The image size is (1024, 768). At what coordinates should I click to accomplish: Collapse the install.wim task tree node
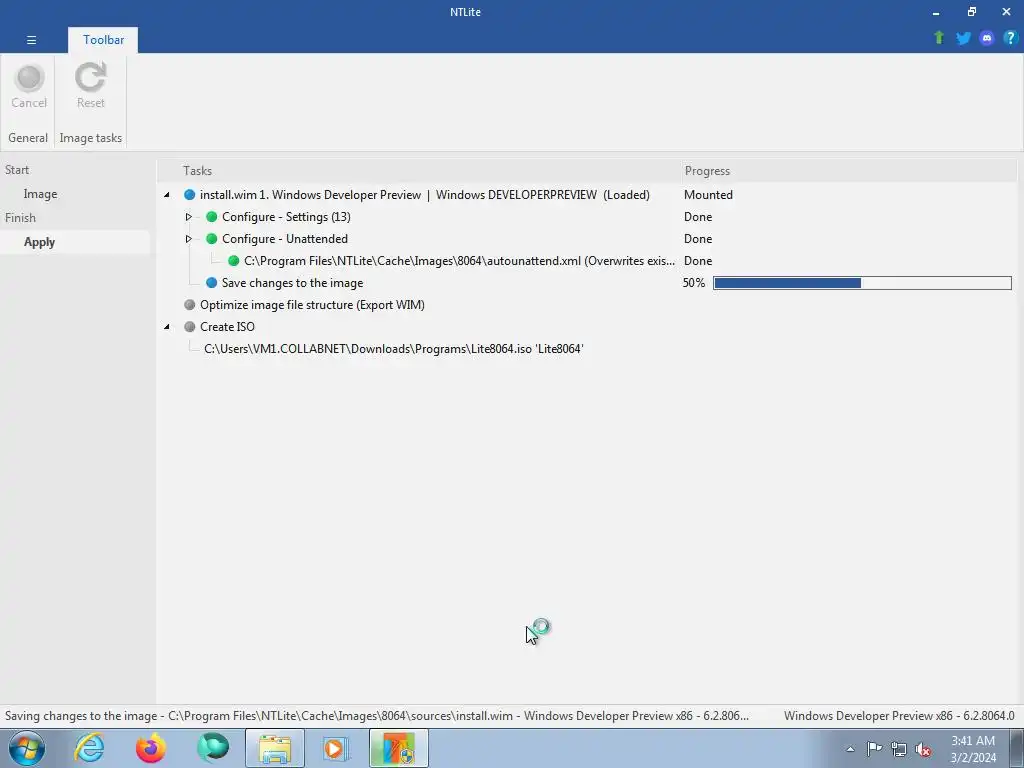pos(167,195)
